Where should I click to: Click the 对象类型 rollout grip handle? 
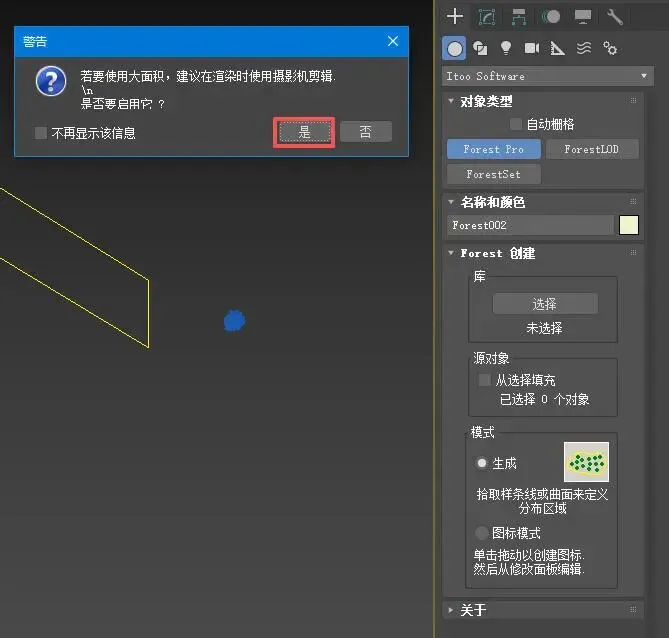pos(633,101)
